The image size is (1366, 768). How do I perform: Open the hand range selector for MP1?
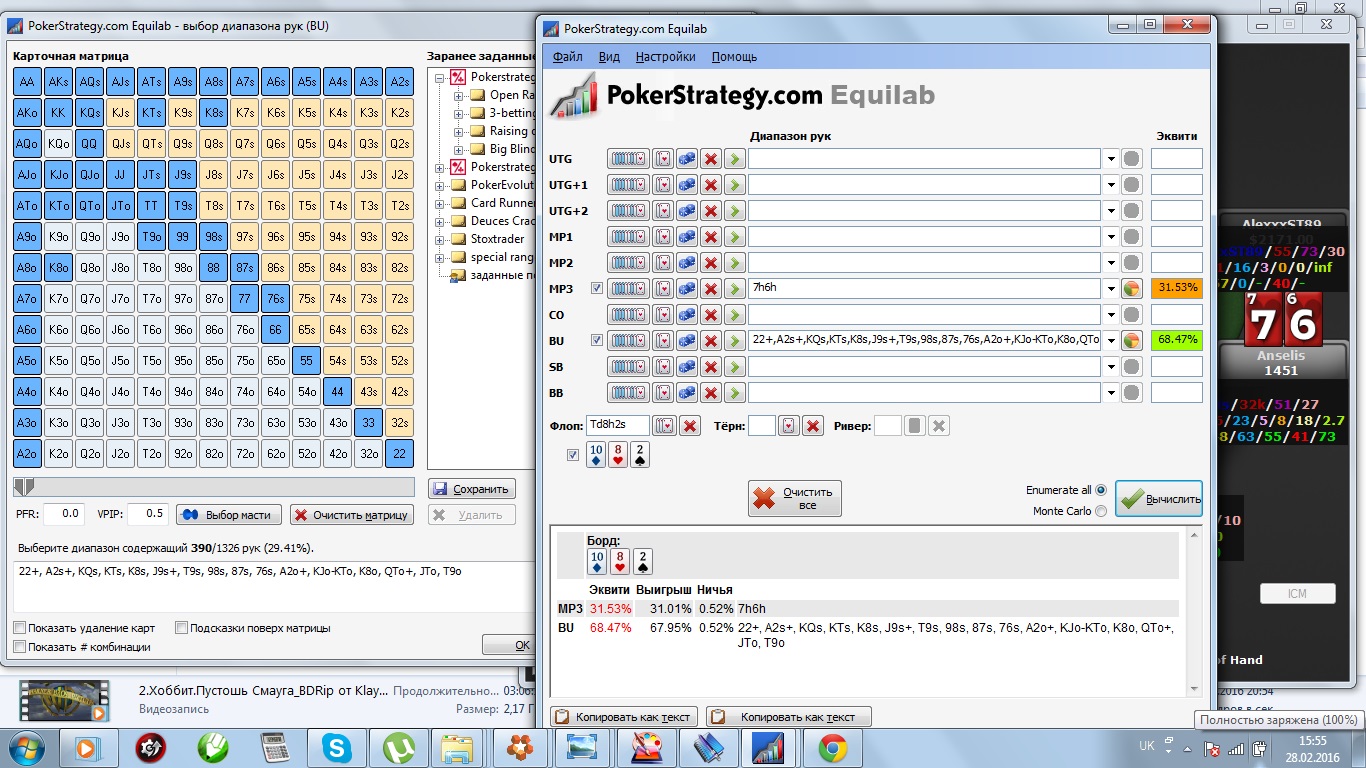pos(628,237)
